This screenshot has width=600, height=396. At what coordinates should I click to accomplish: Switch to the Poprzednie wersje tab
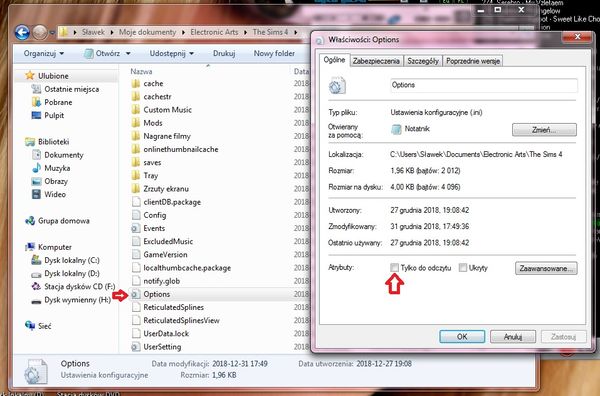pyautogui.click(x=473, y=61)
